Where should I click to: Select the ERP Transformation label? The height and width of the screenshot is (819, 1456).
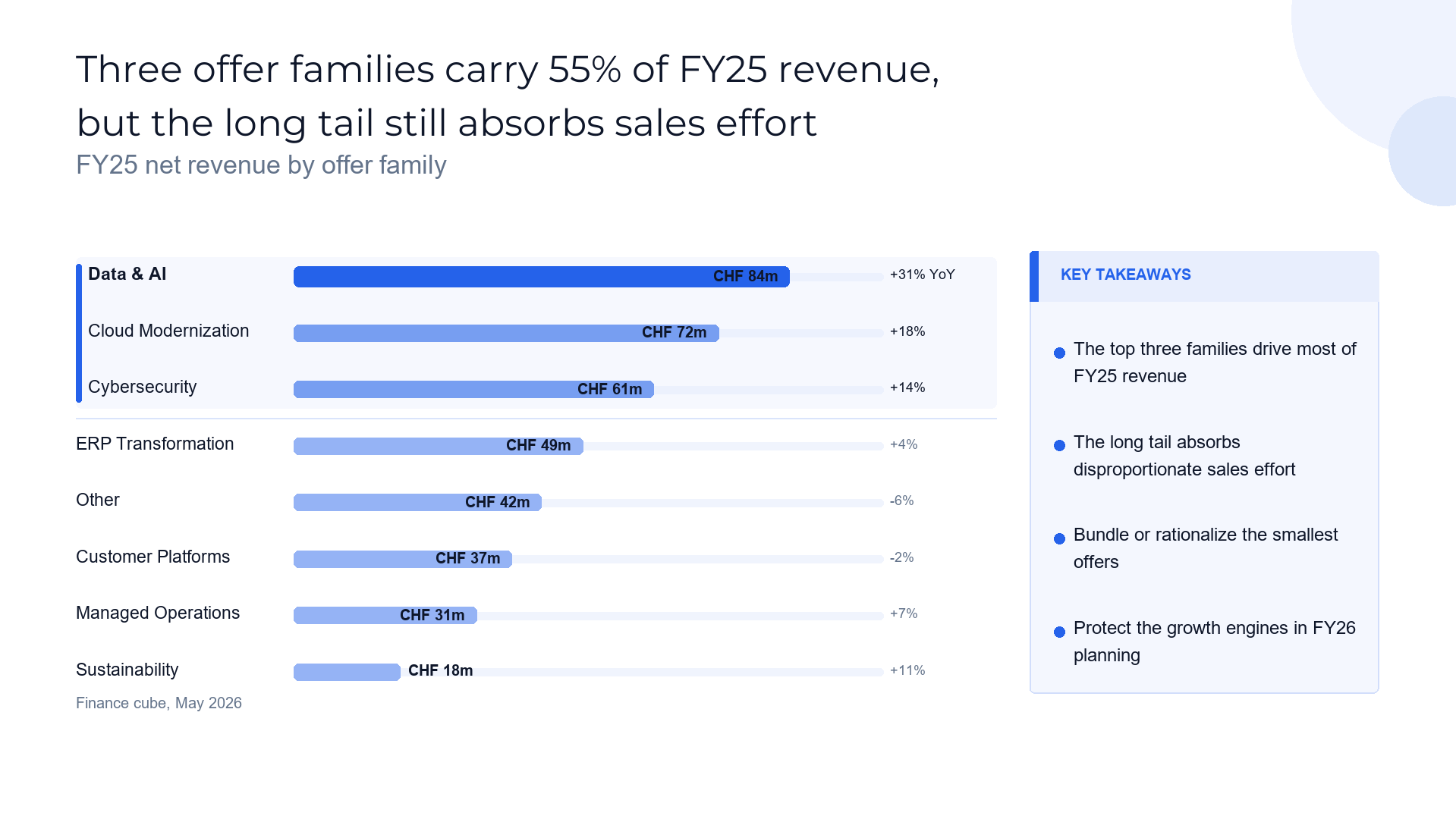click(155, 444)
